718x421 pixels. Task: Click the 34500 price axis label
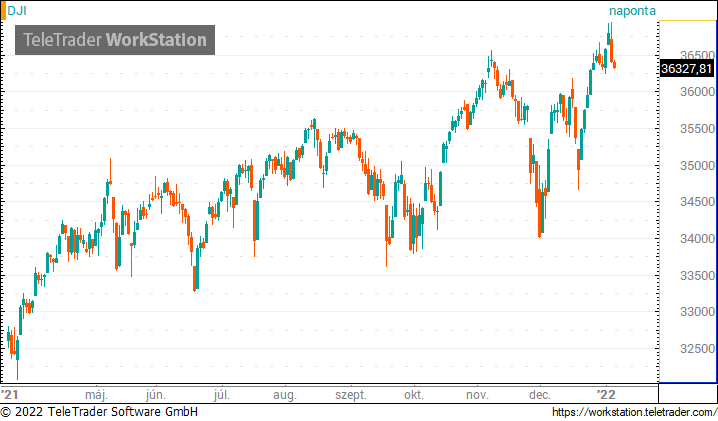click(697, 202)
